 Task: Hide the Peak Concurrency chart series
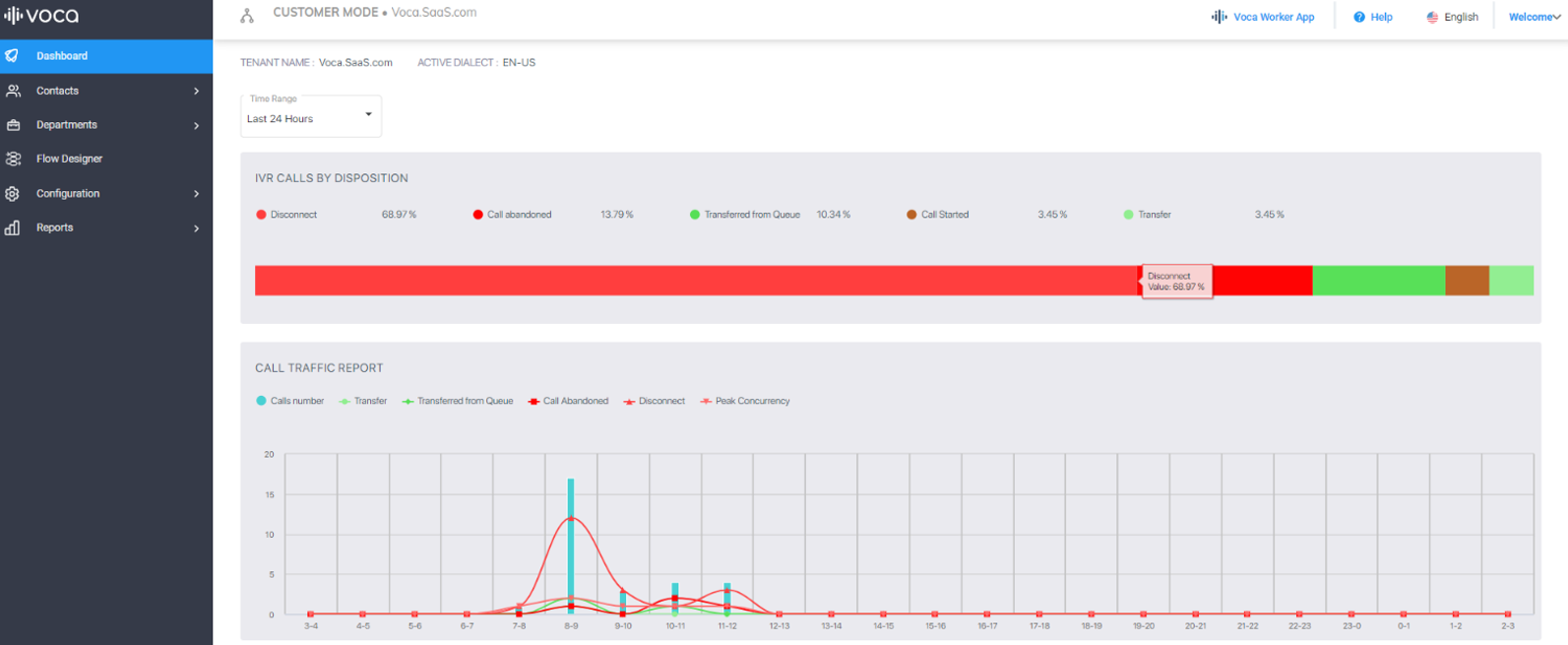tap(745, 401)
